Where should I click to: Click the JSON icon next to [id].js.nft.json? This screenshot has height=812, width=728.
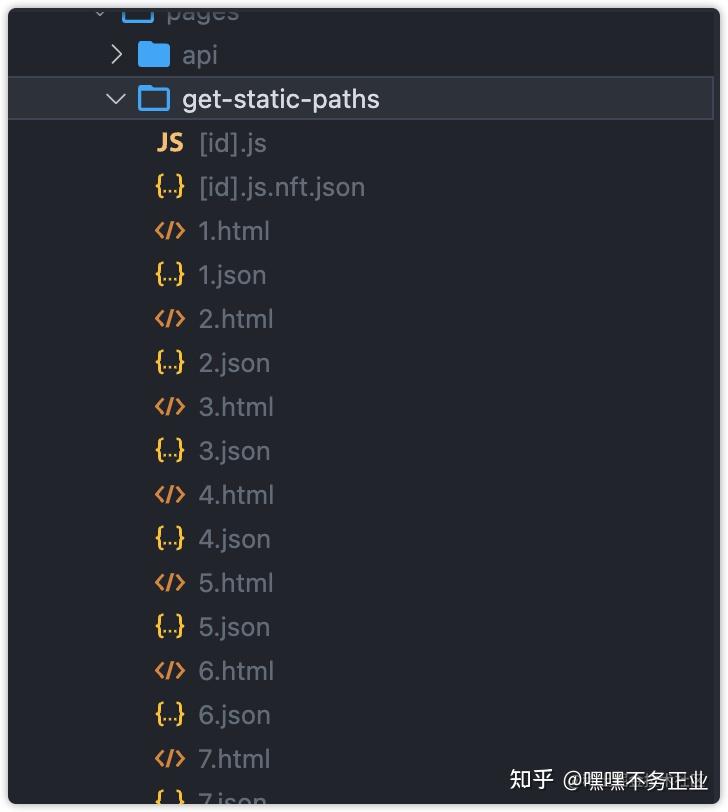pyautogui.click(x=169, y=187)
